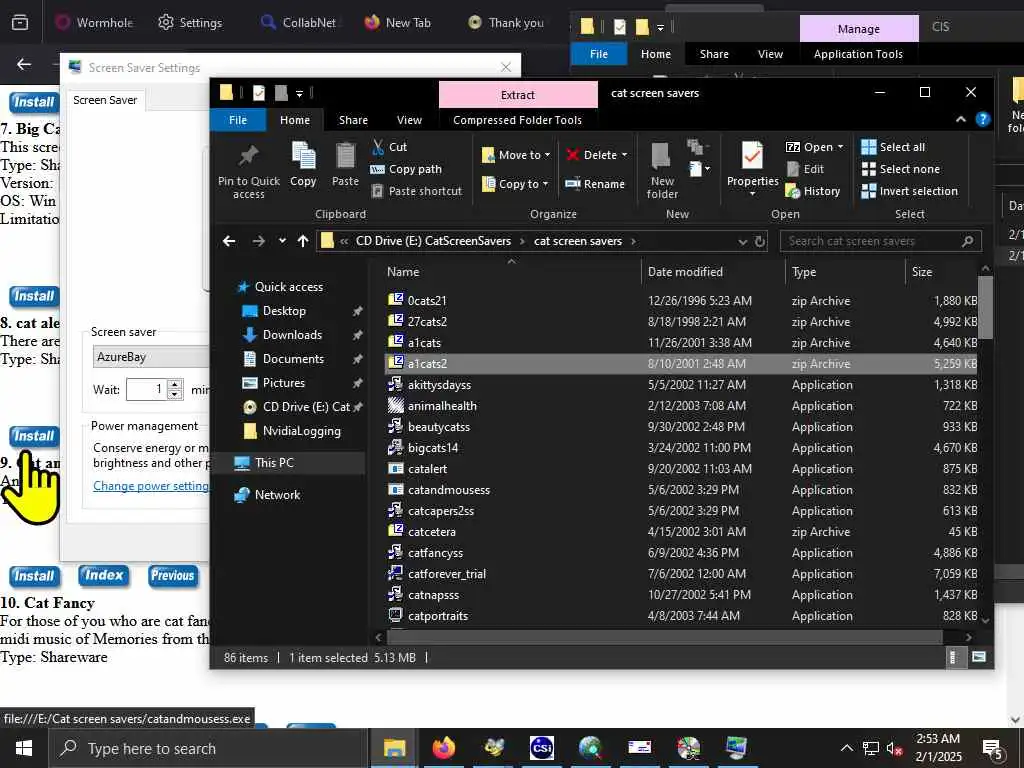Click Select none in ribbon
The width and height of the screenshot is (1024, 768).
click(901, 169)
